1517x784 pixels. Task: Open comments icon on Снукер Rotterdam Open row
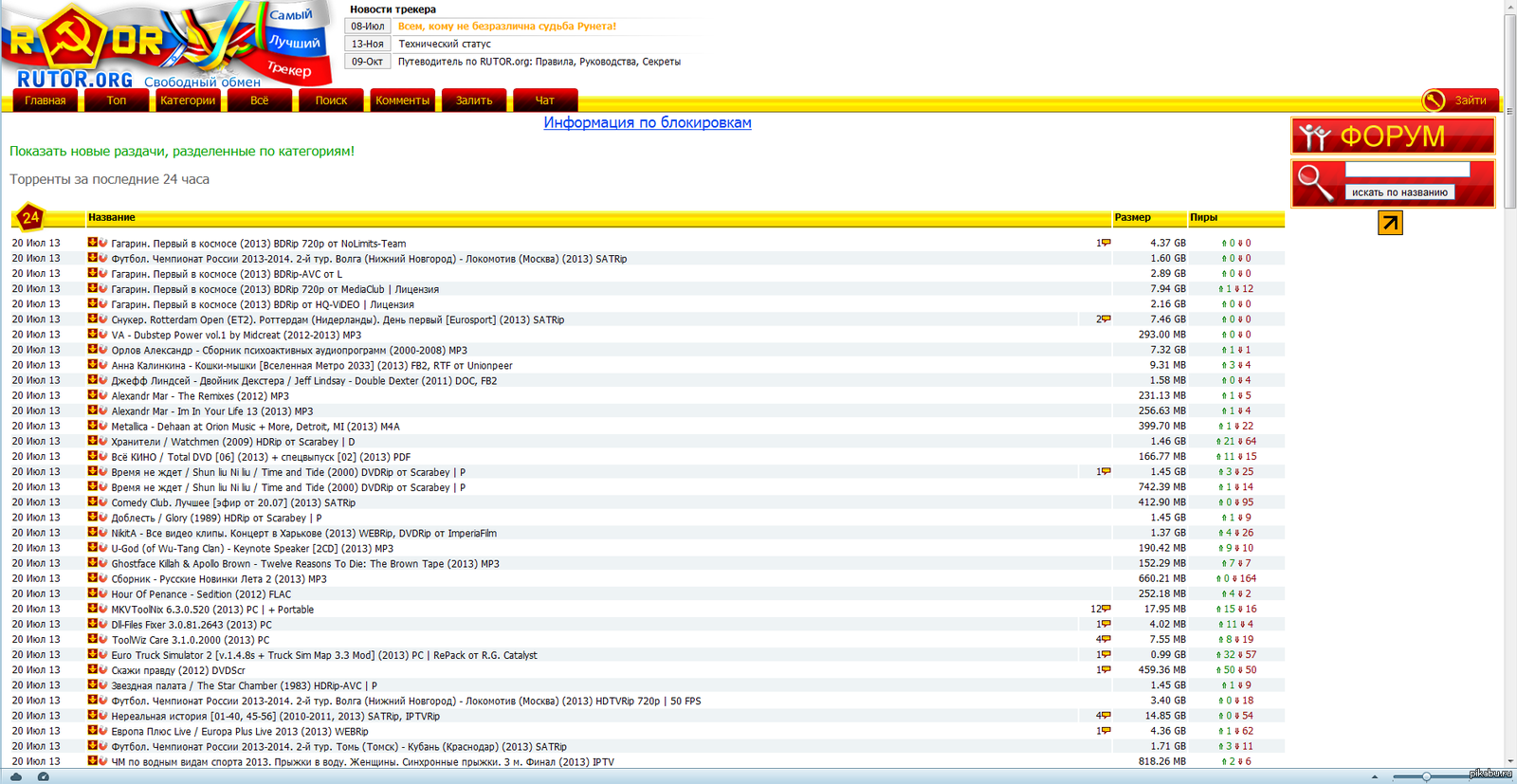[1106, 319]
